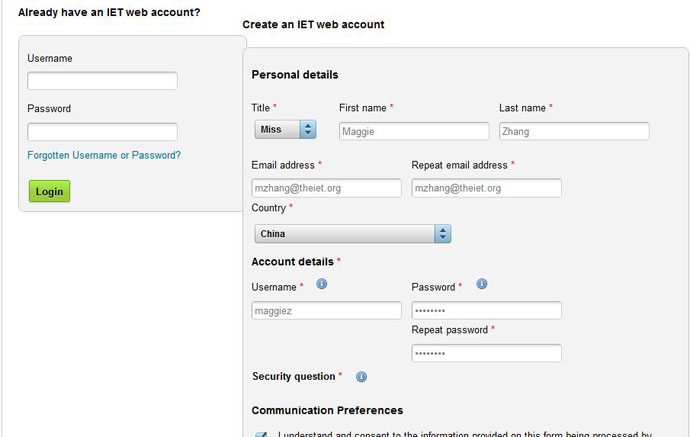Click the Repeat email address field
690x437 pixels.
487,188
